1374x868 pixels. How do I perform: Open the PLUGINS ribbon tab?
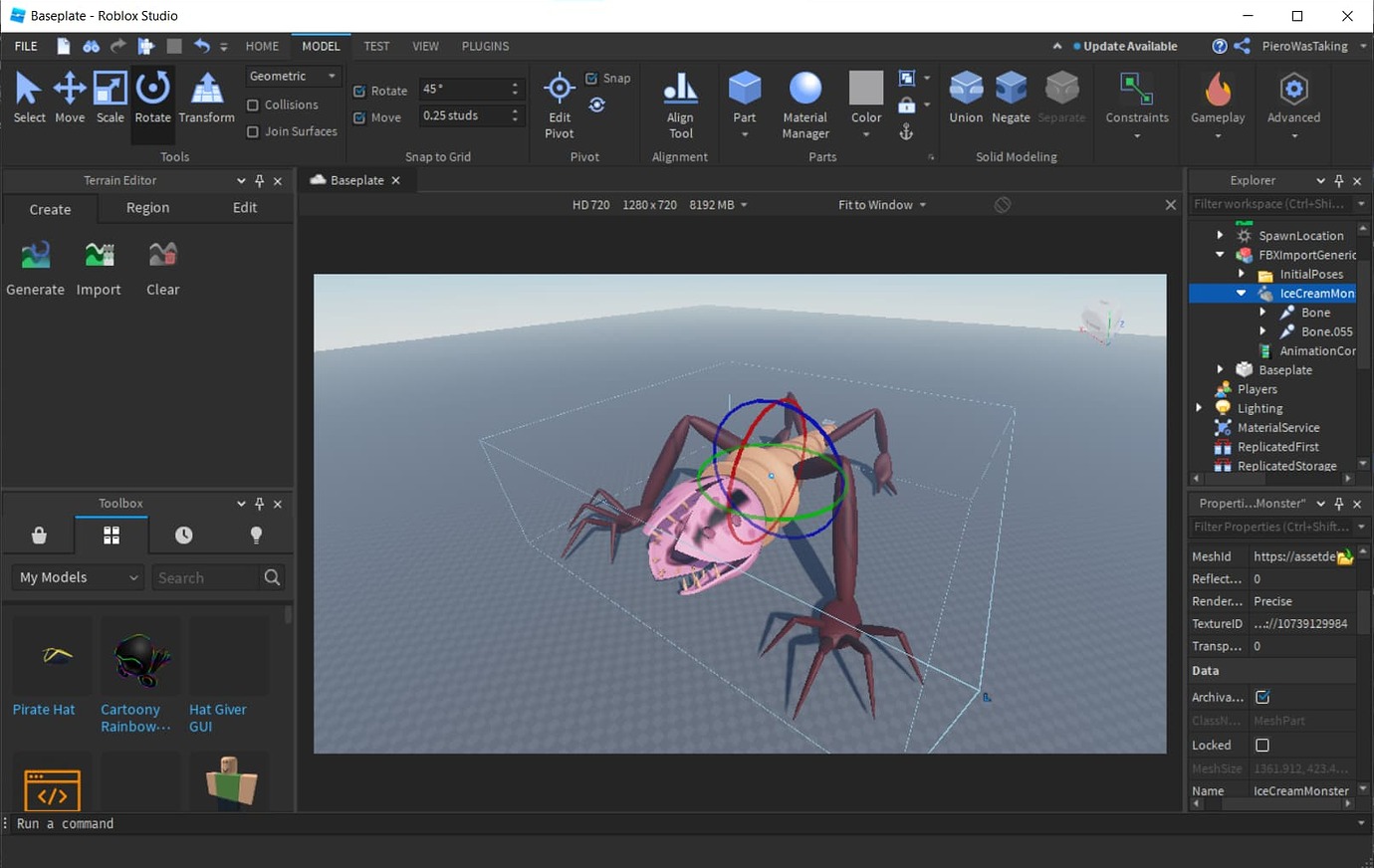point(485,46)
